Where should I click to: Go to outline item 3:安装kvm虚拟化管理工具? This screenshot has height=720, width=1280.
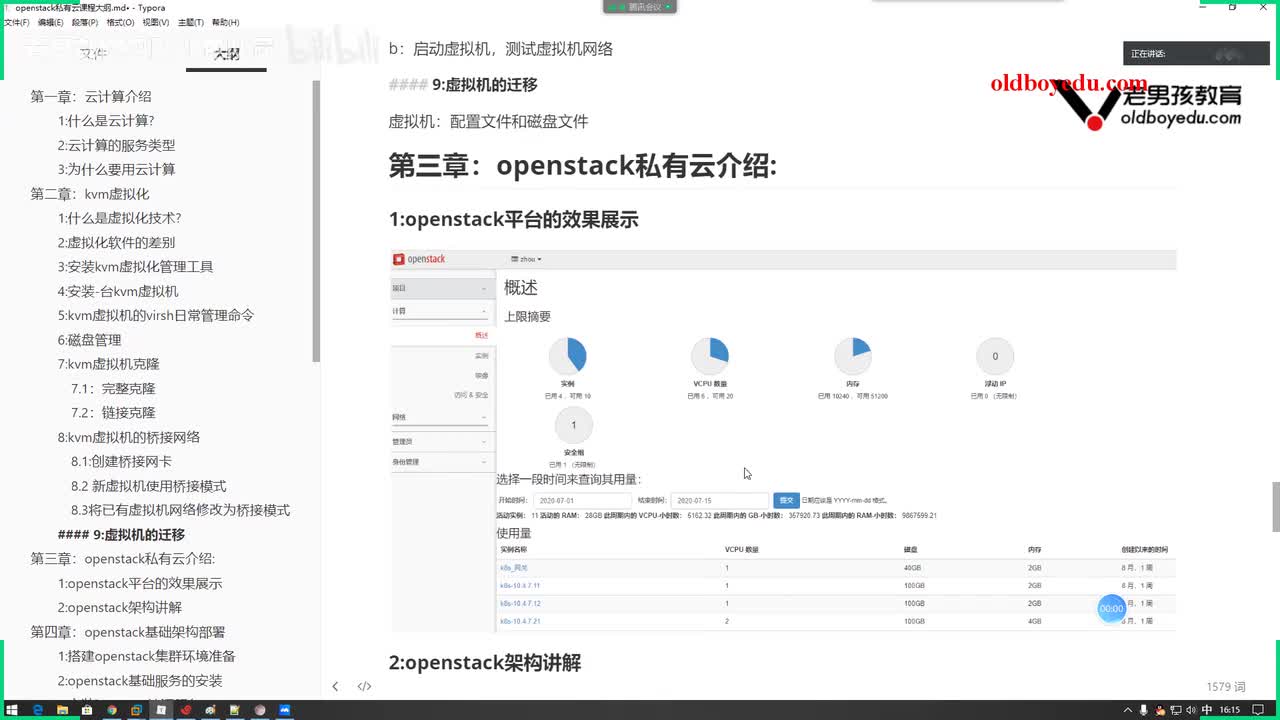pos(135,267)
